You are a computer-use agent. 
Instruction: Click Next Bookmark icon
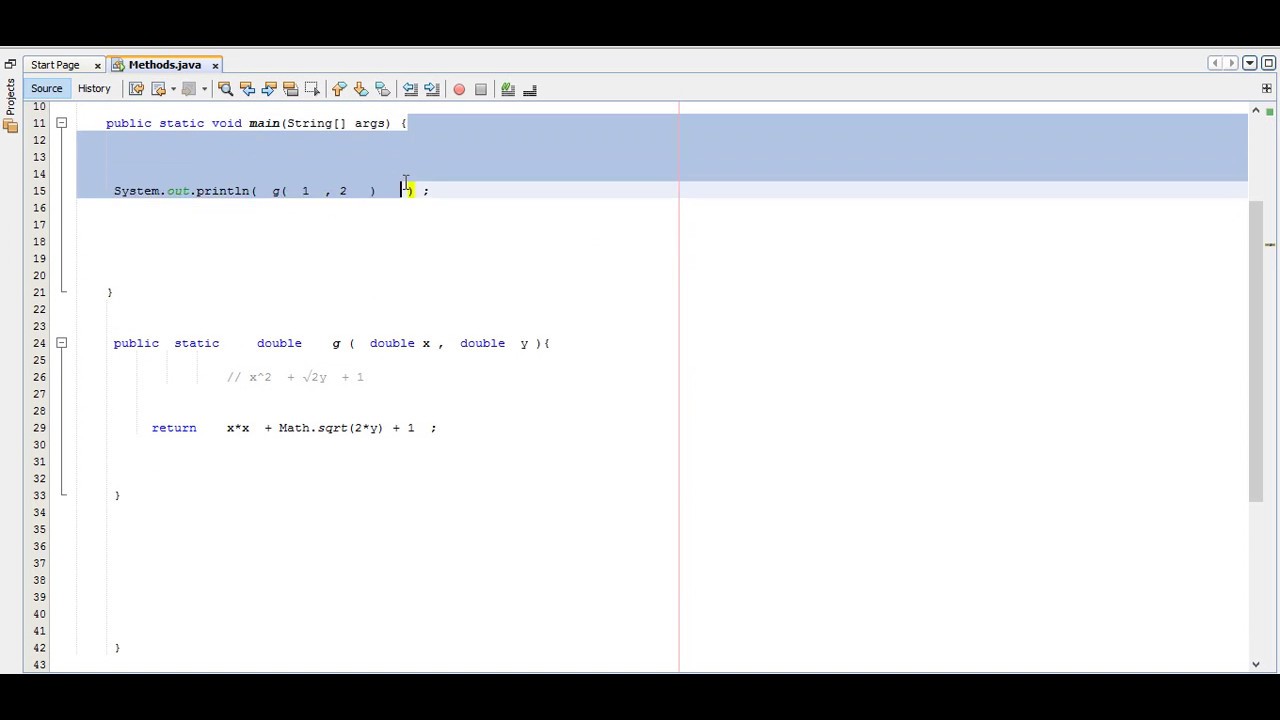coord(361,89)
